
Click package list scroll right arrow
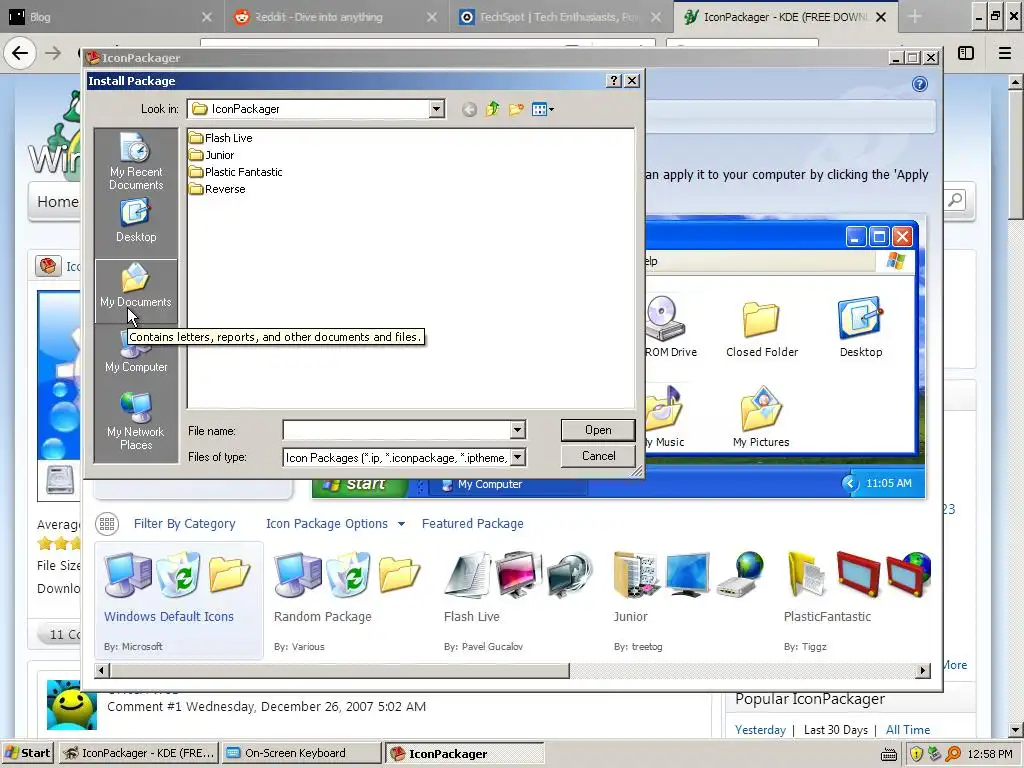point(922,671)
